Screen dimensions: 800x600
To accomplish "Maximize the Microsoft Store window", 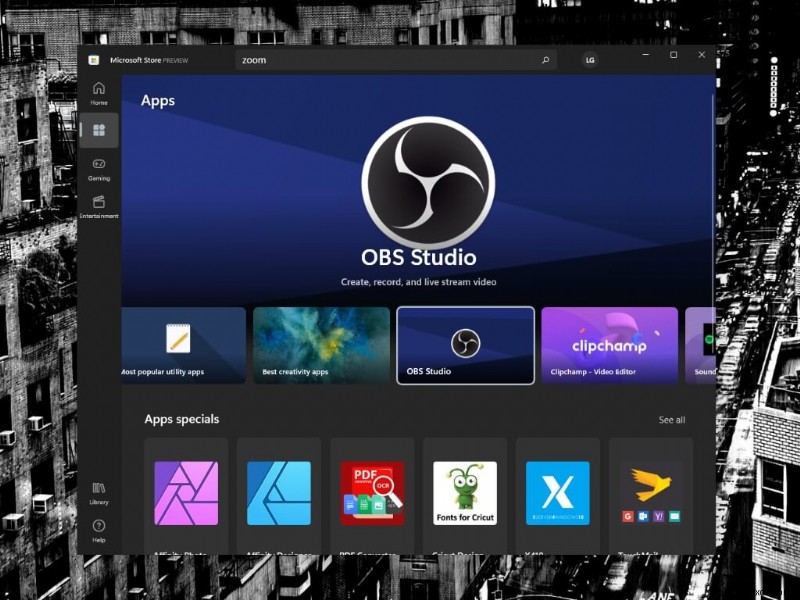I will click(673, 55).
